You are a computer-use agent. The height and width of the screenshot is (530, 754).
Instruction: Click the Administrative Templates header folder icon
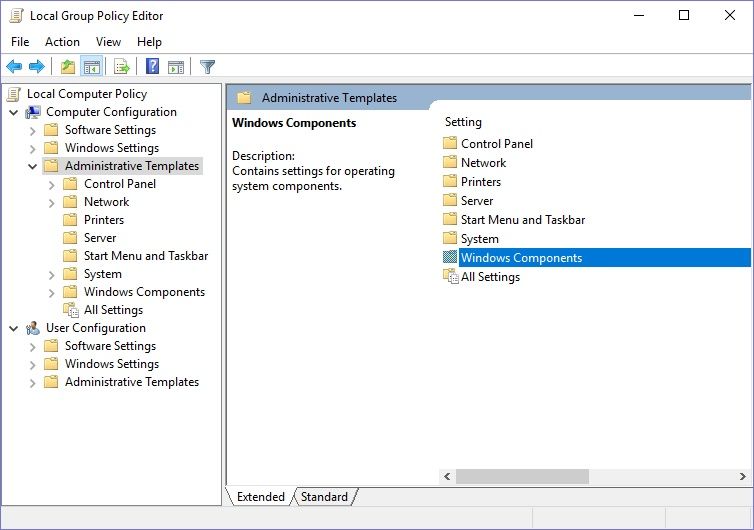(x=244, y=98)
